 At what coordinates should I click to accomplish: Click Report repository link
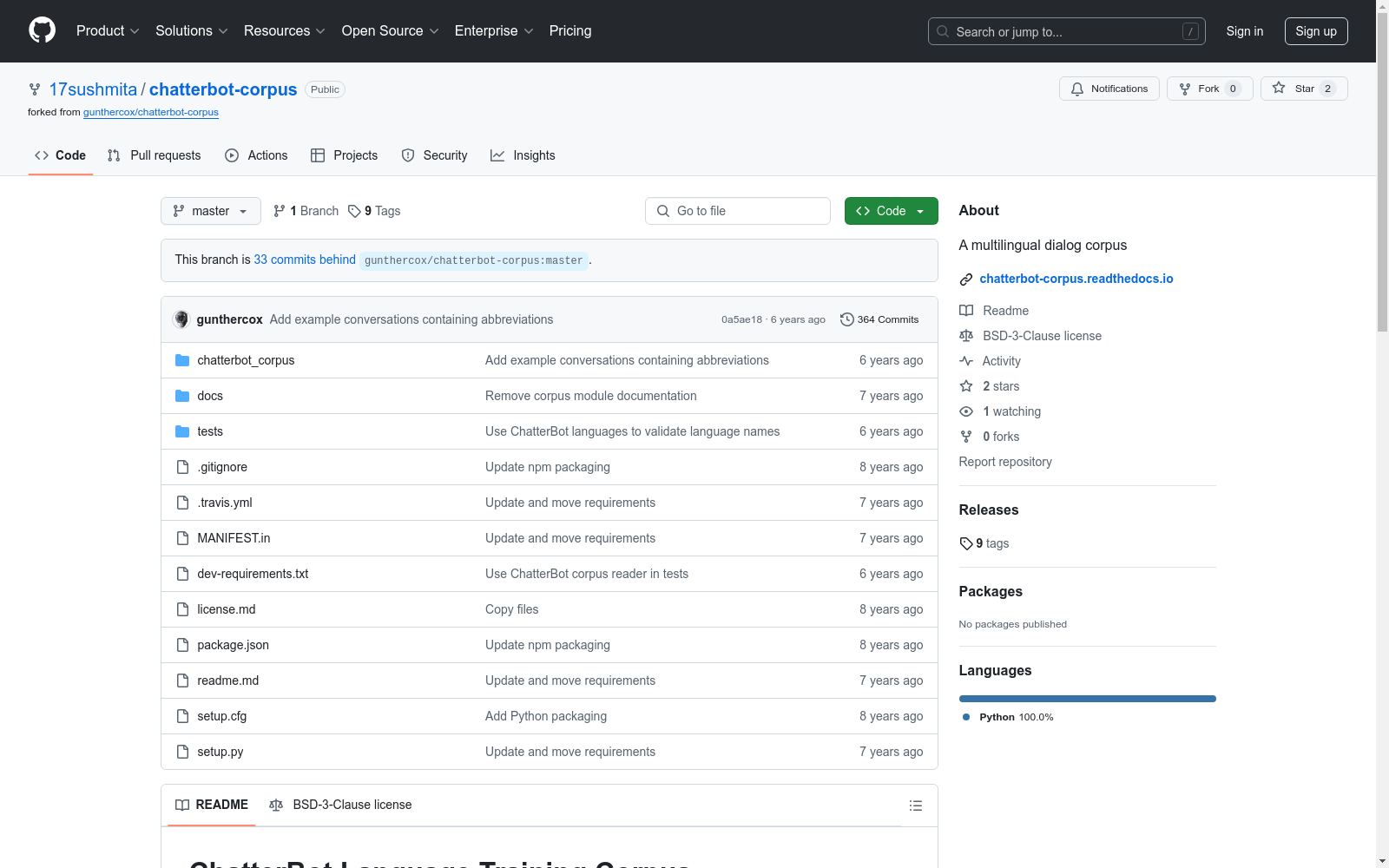point(1005,462)
